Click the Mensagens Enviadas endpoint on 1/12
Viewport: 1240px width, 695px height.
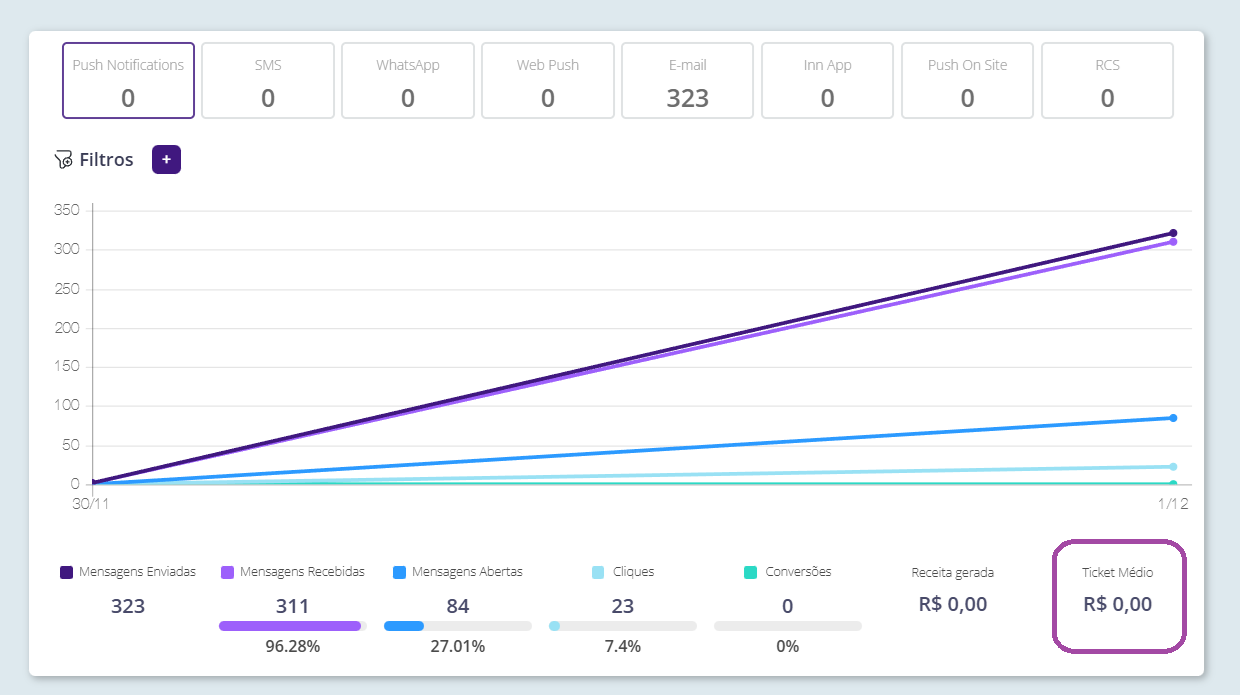coord(1173,233)
